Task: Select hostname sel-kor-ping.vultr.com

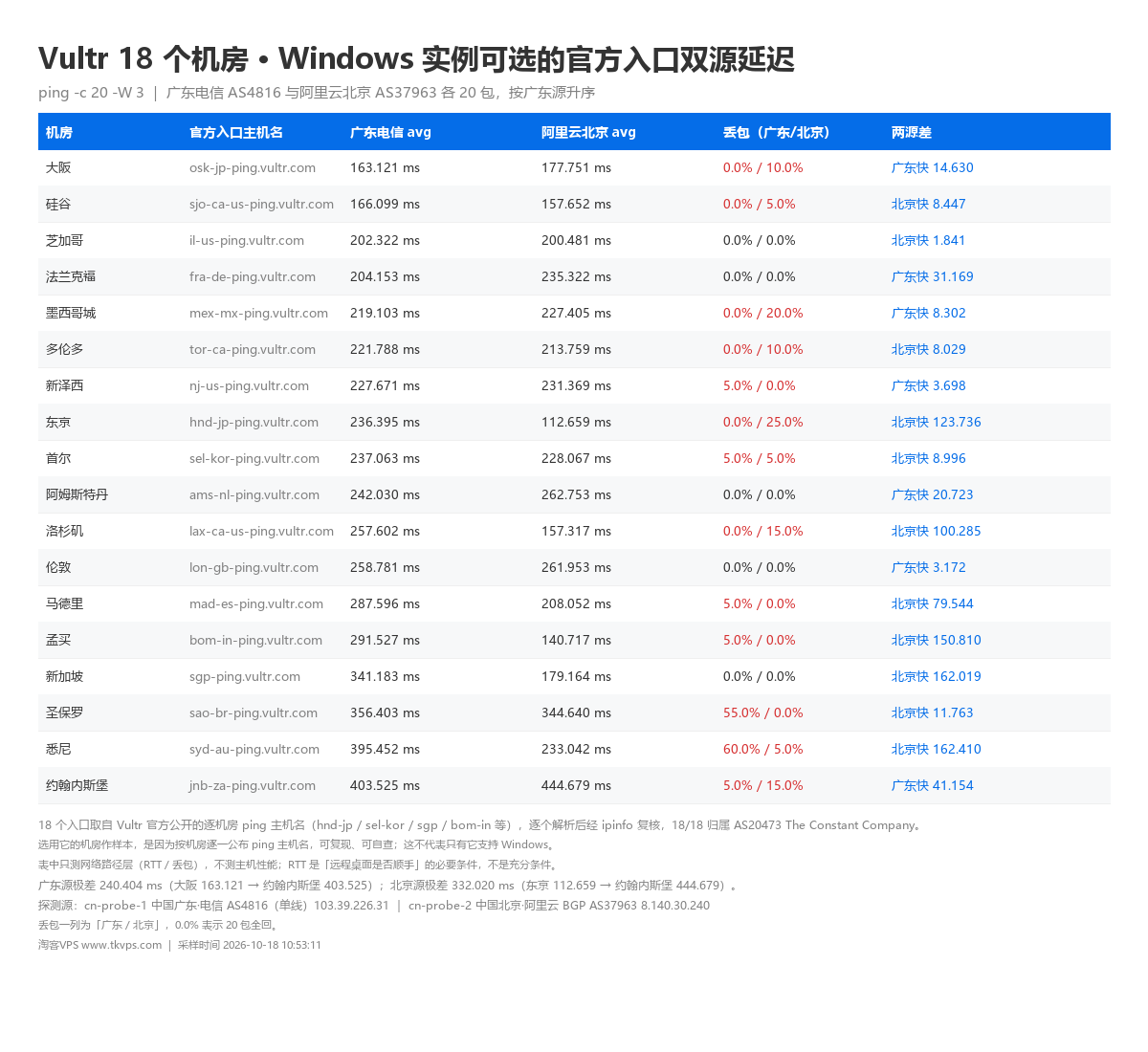Action: [254, 458]
